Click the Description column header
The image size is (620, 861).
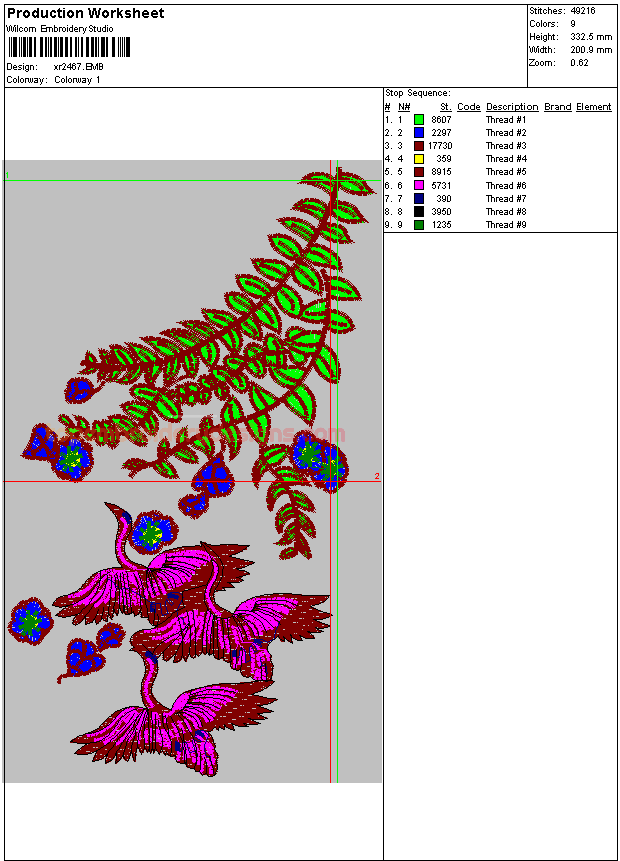click(512, 107)
